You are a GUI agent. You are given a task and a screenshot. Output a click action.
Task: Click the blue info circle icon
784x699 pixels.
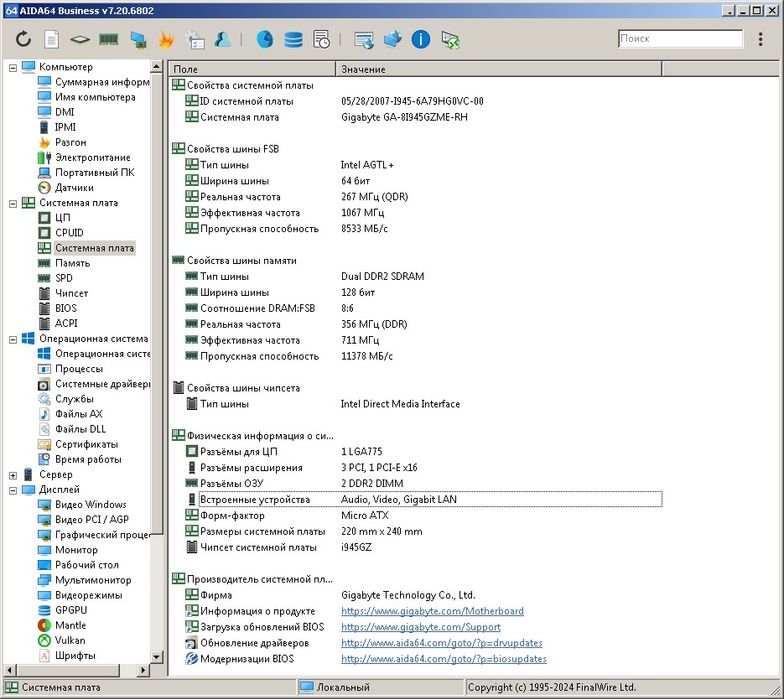pos(420,39)
